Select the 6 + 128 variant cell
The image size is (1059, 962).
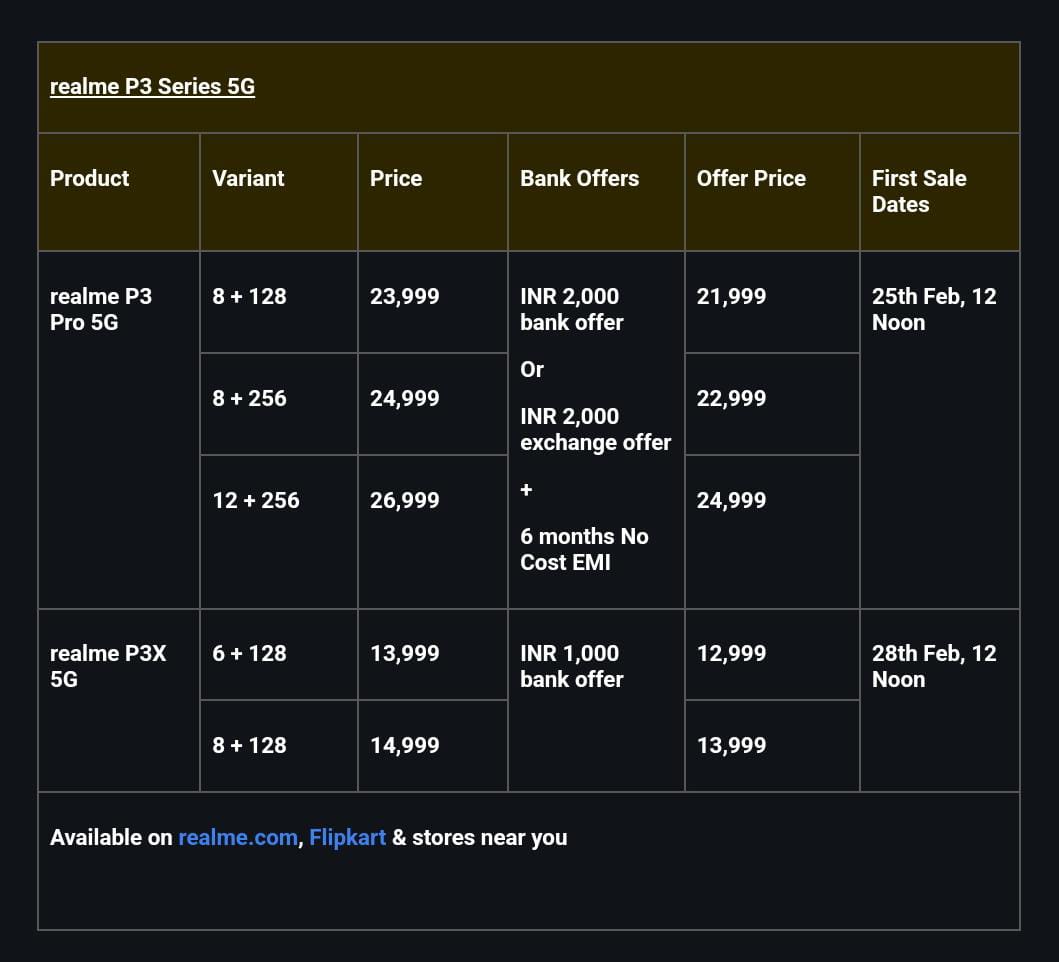coord(249,653)
